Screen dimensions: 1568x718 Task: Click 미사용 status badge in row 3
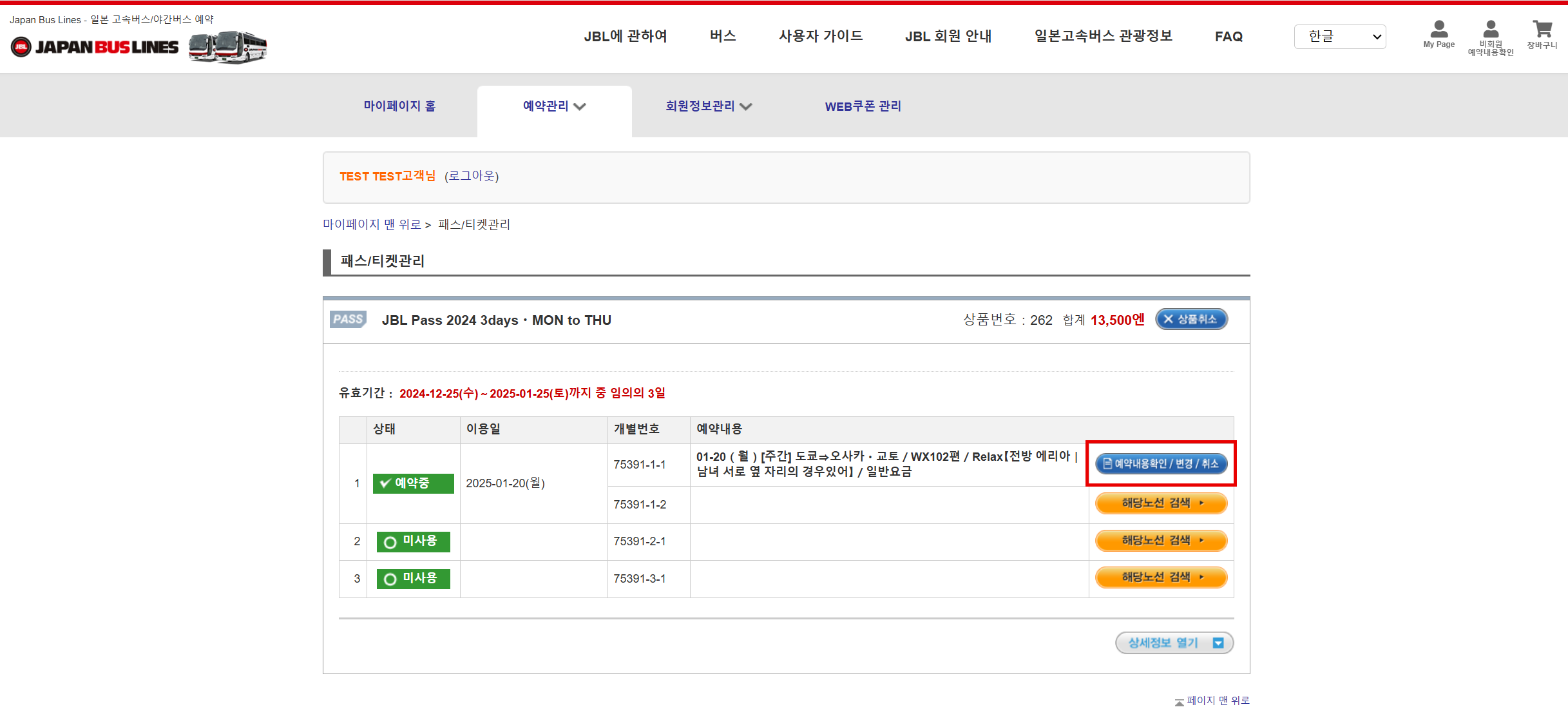pyautogui.click(x=413, y=579)
